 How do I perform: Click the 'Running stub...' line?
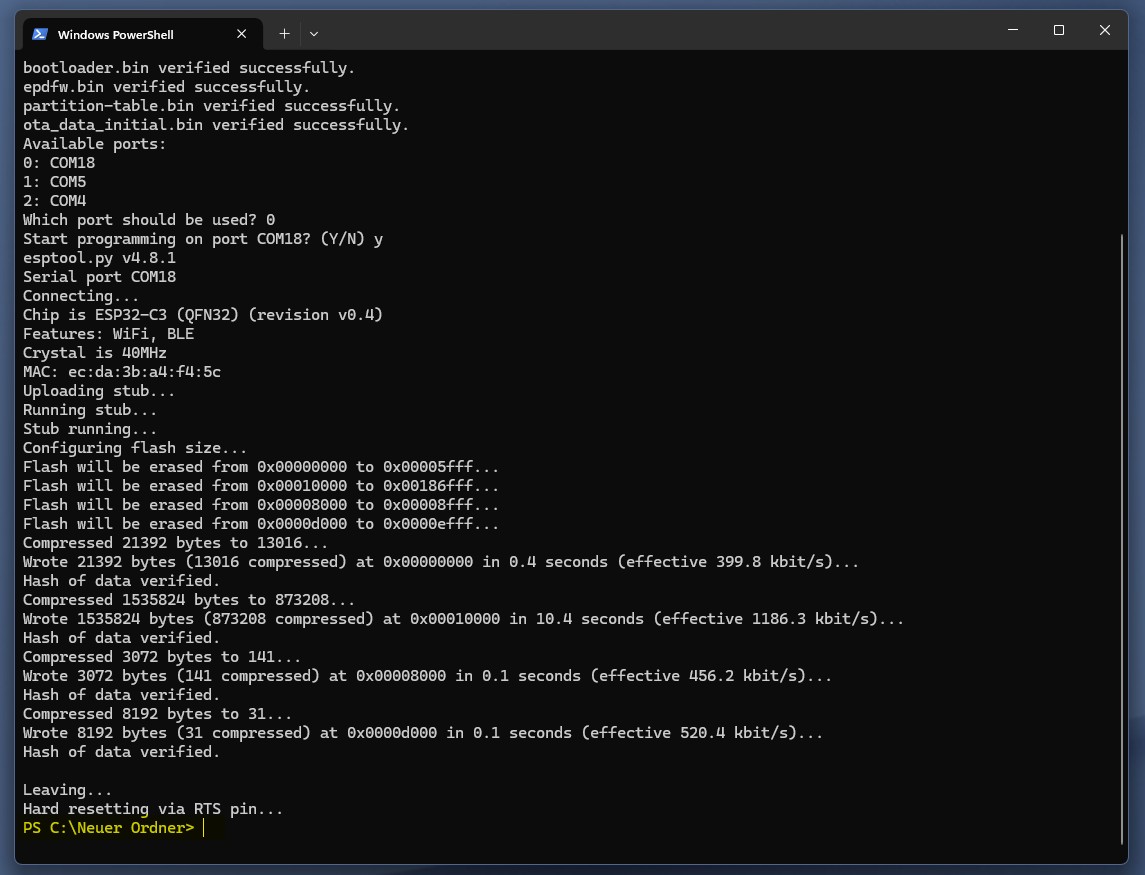click(91, 410)
